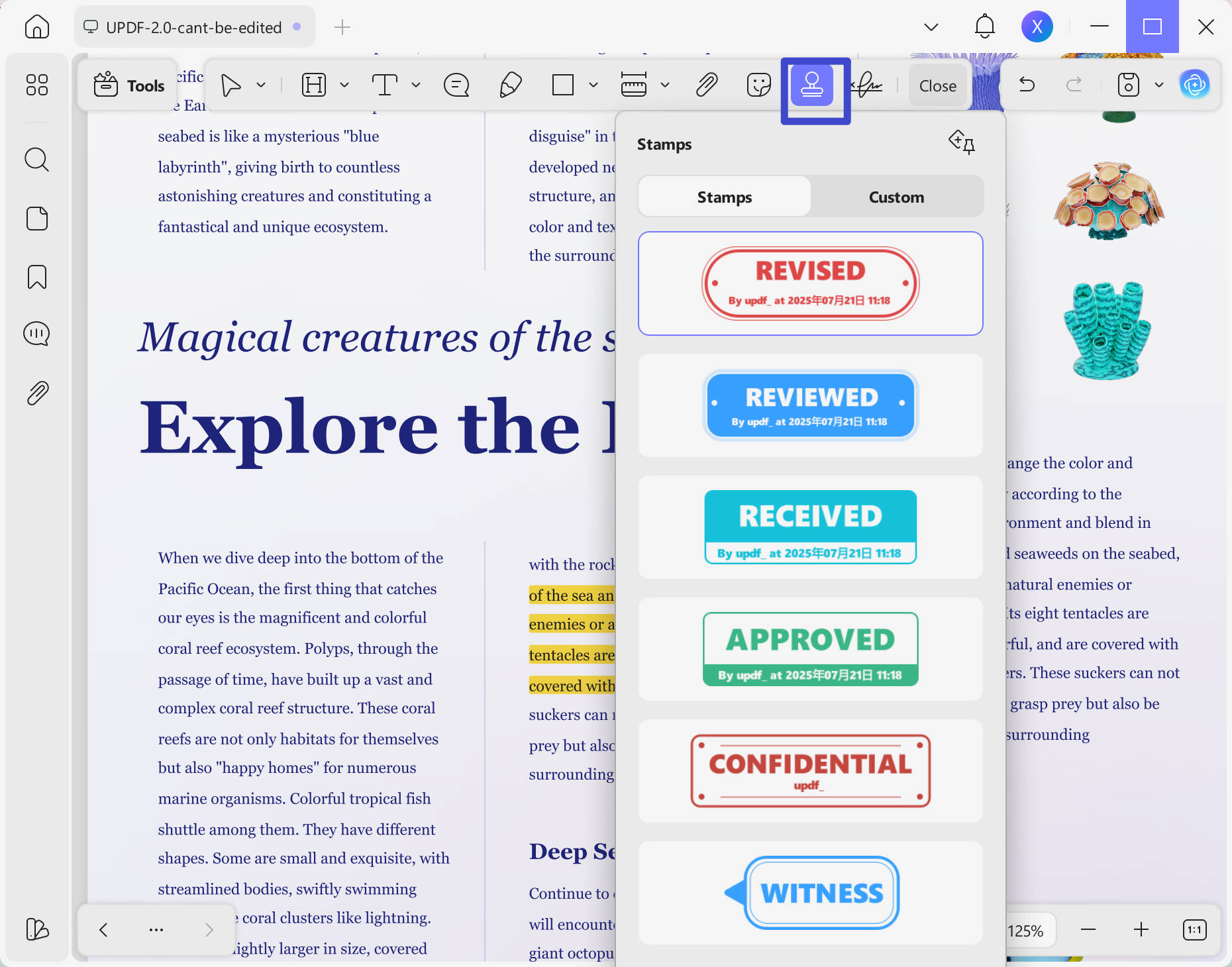
Task: Zoom out with the minus button
Action: click(x=1088, y=930)
